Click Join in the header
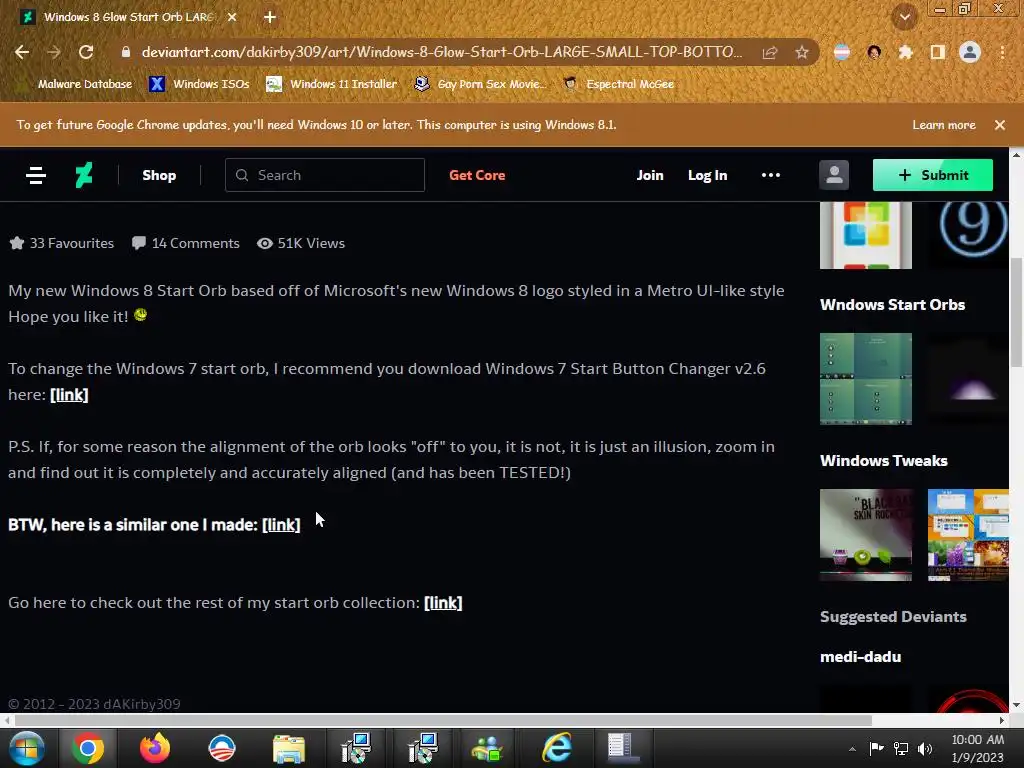 pyautogui.click(x=650, y=175)
